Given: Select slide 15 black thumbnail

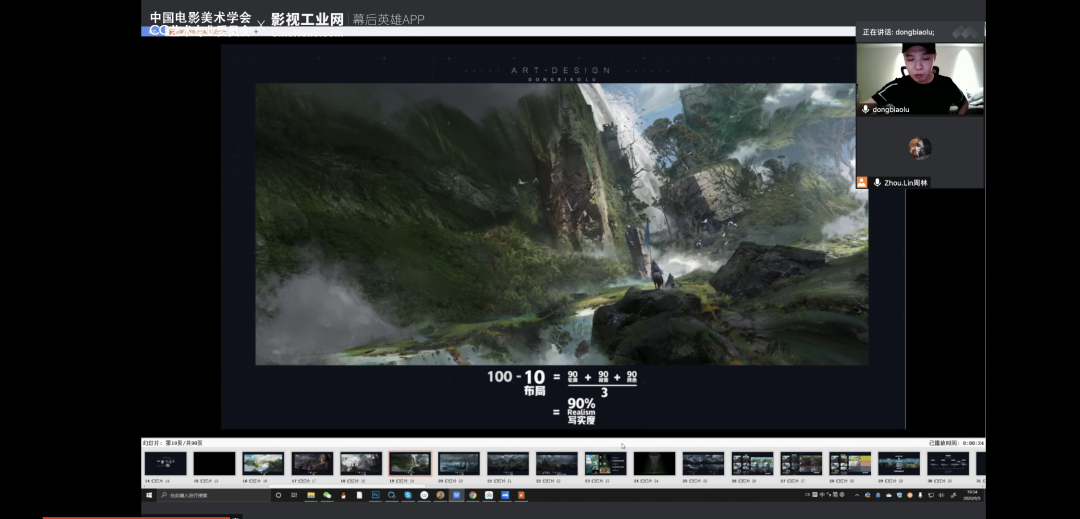Looking at the screenshot, I should [214, 463].
